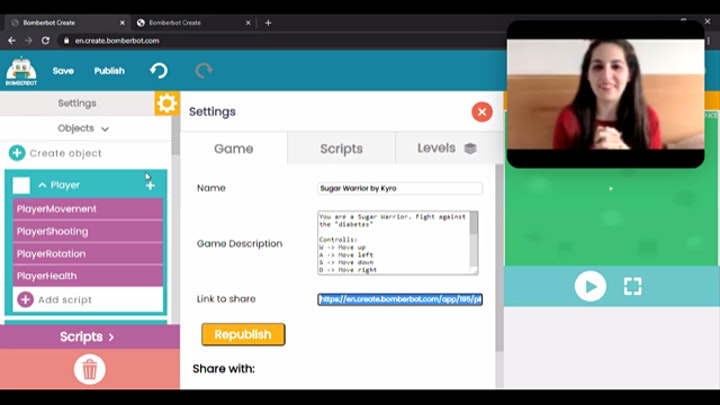Open the Scripts purple bar

(90, 337)
